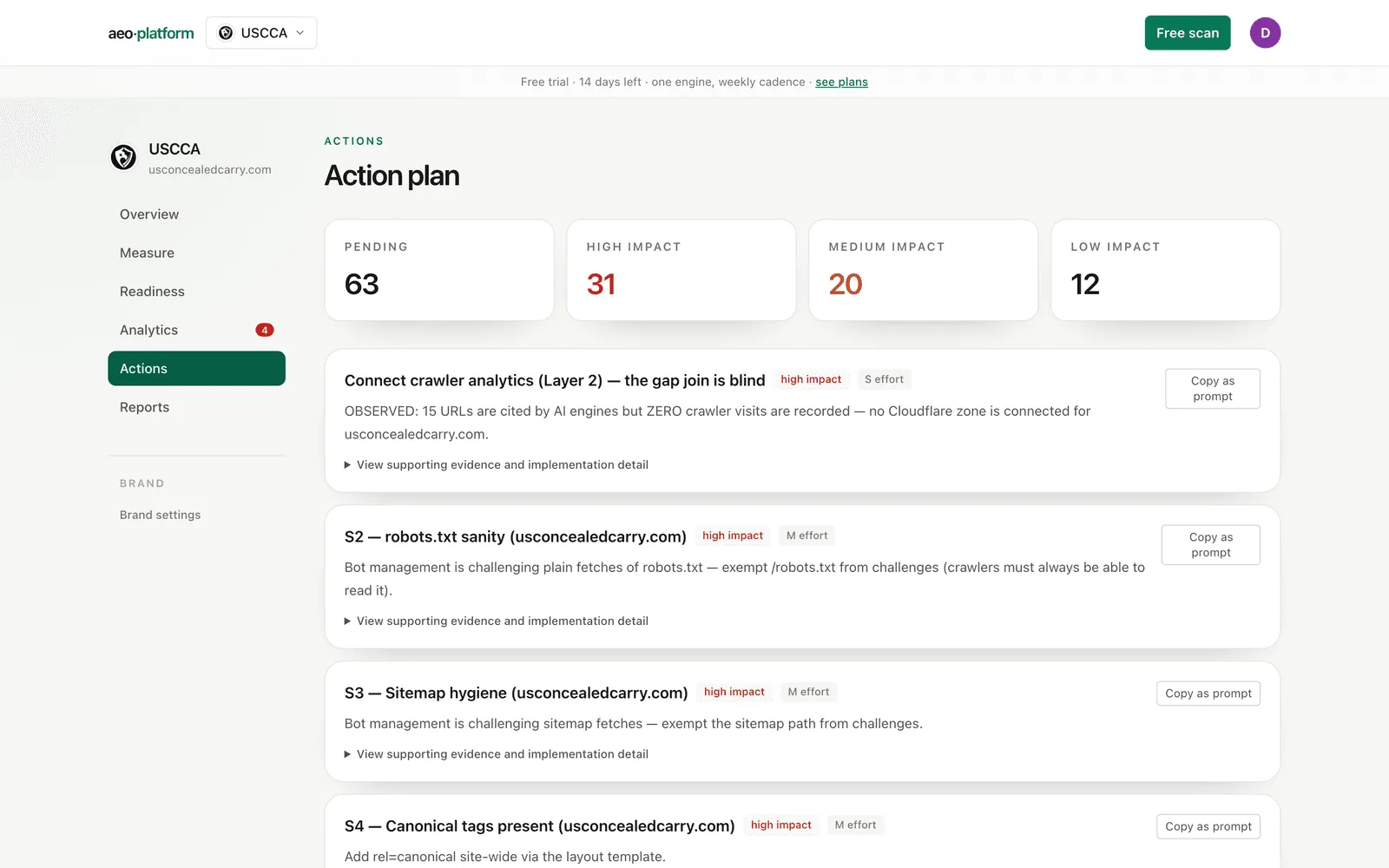Open the USCCA brand switcher dropdown
The image size is (1389, 868).
[261, 33]
